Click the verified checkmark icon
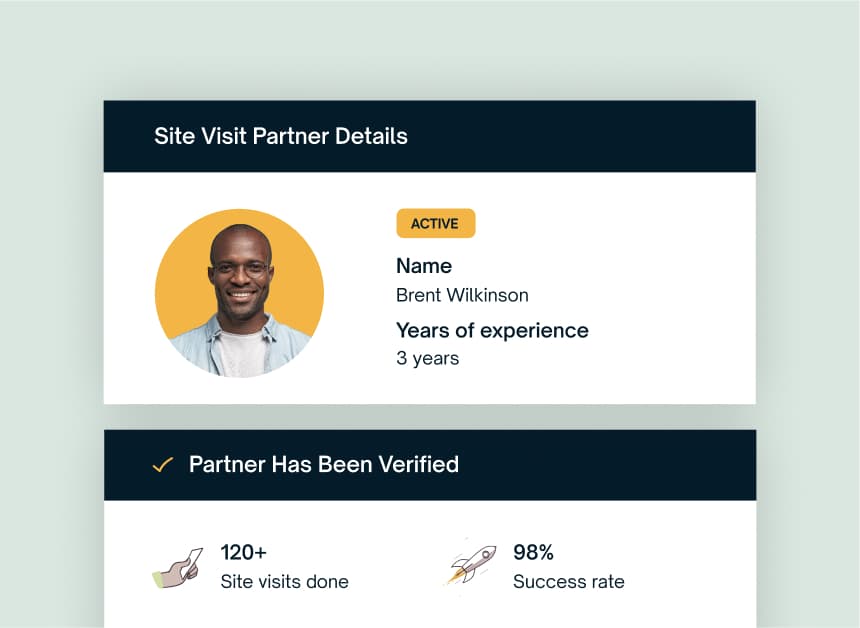Screen dimensions: 860x628 coord(163,465)
